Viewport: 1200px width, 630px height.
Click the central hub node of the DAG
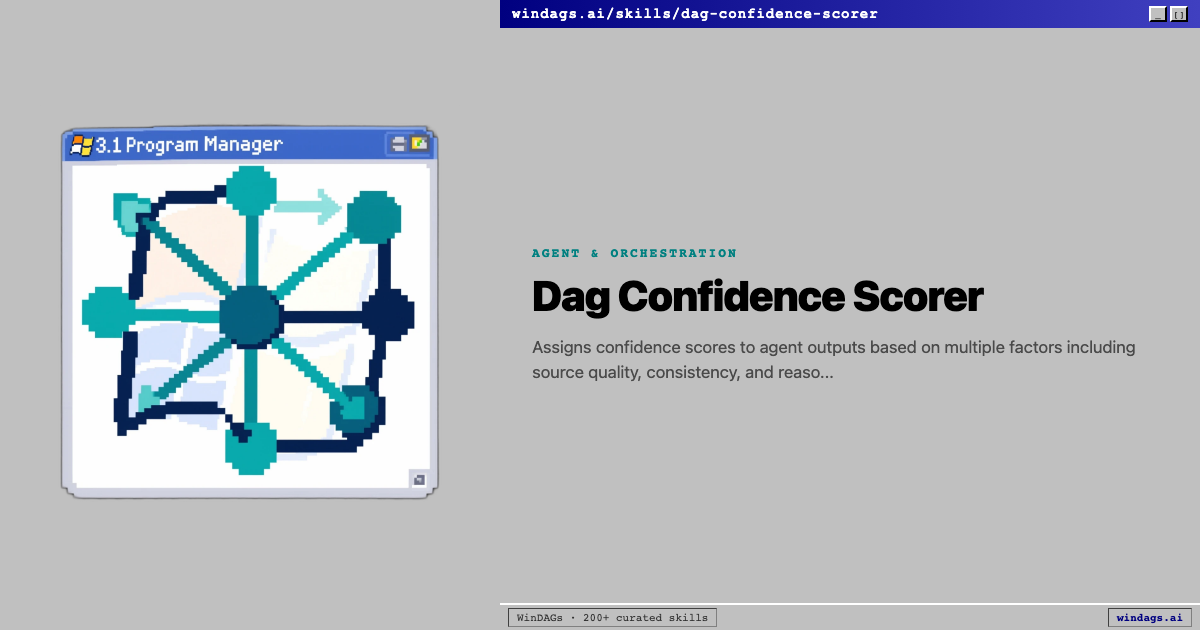249,315
